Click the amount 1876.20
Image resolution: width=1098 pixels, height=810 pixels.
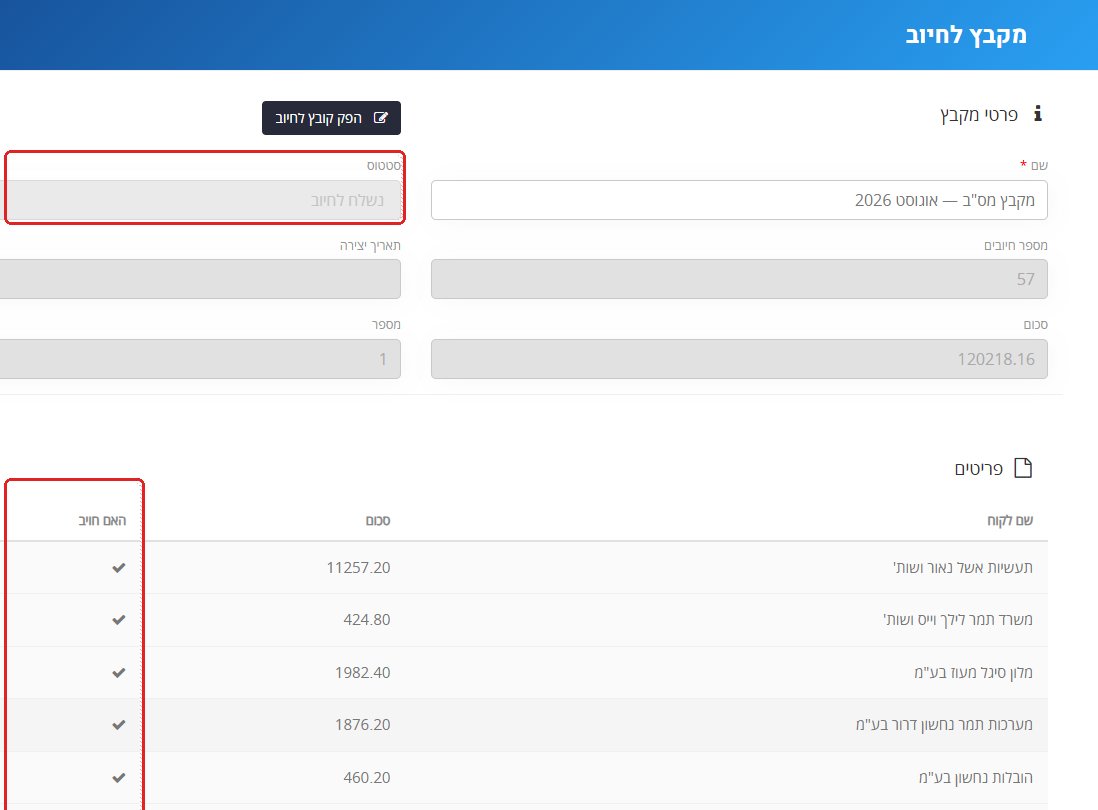coord(362,725)
